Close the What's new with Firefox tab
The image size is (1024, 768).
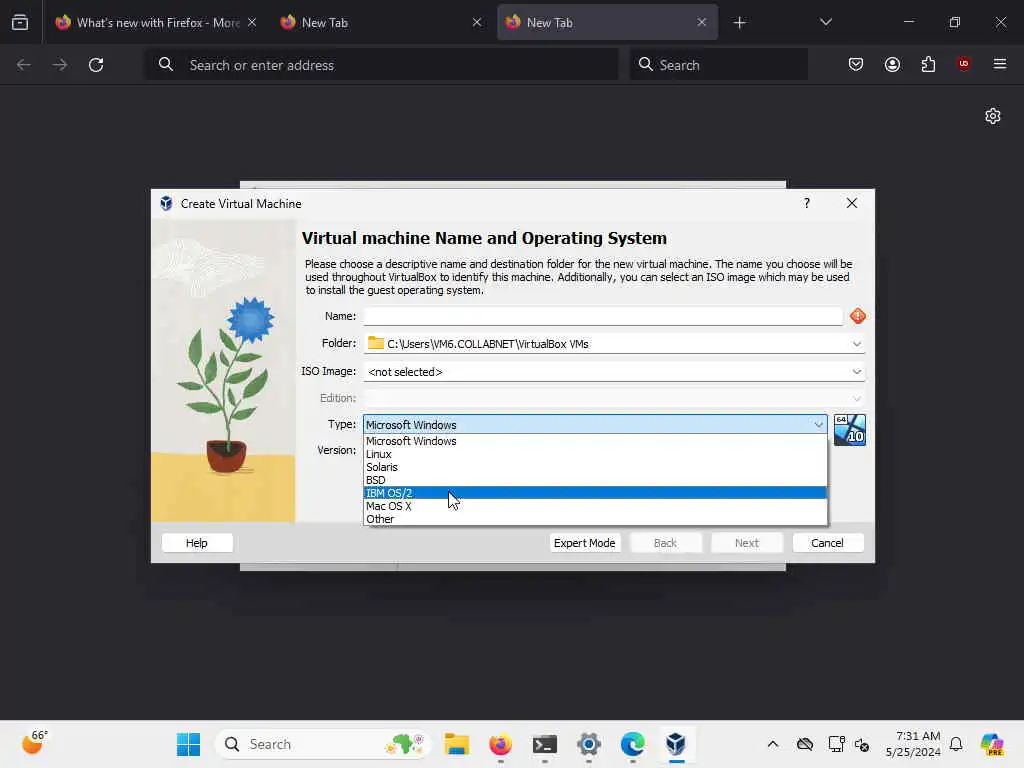coord(252,22)
